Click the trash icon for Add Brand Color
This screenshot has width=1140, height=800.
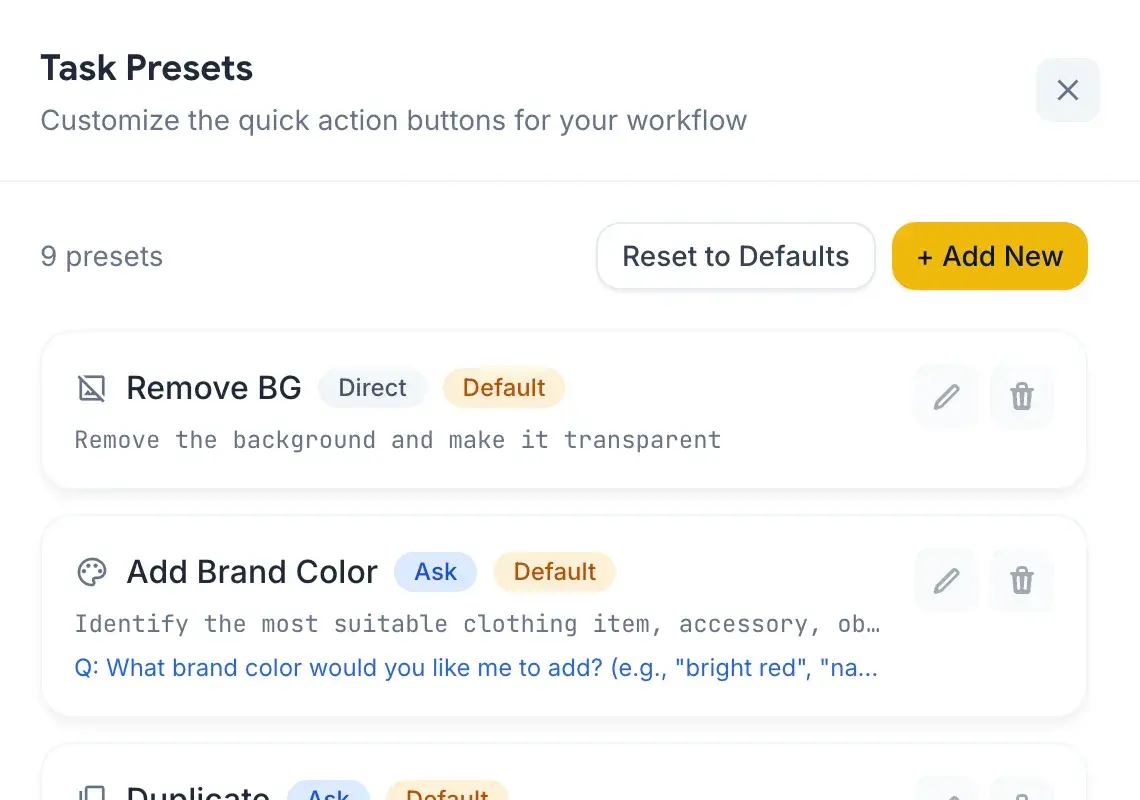point(1021,580)
